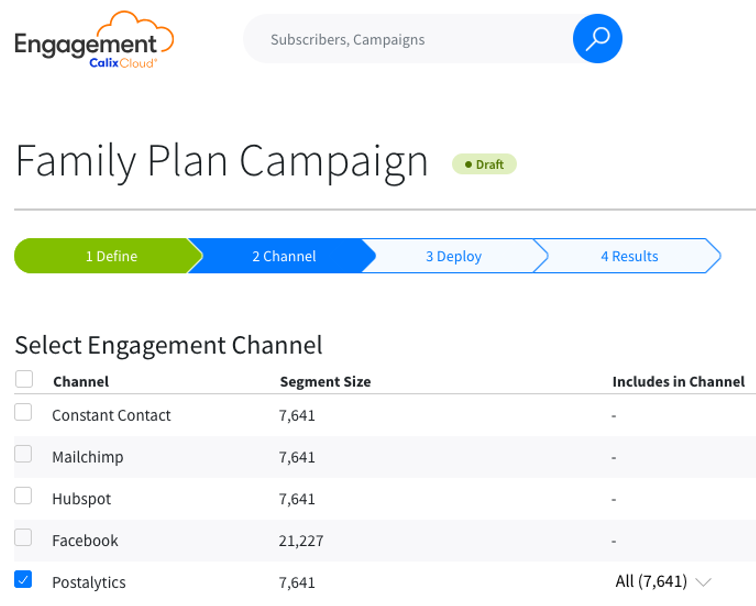Click the Postalytics channel name
This screenshot has height=606, width=756.
89,582
